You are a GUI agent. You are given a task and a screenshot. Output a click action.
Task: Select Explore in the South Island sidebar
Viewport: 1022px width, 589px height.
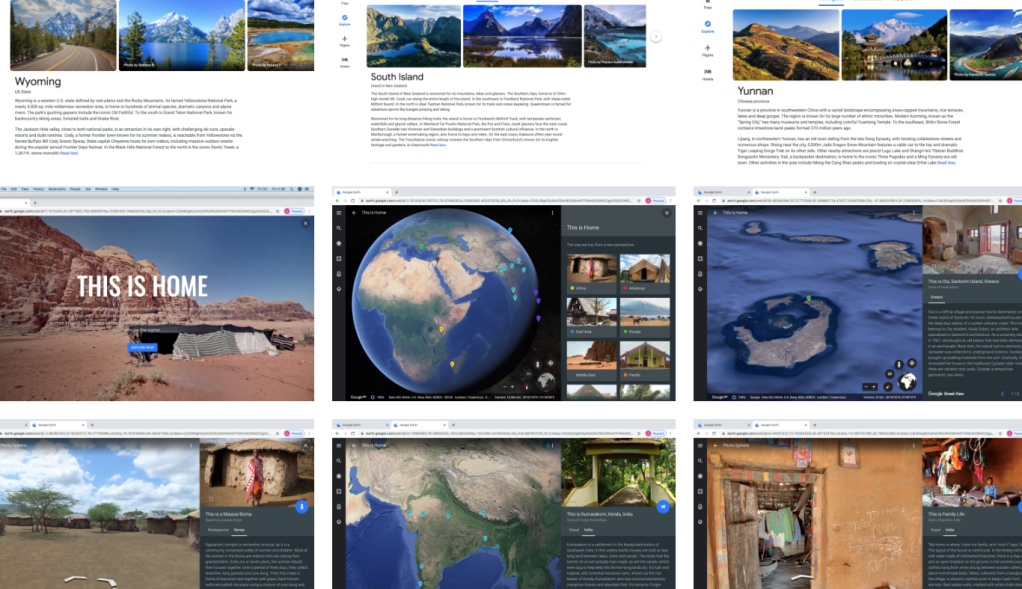pos(344,22)
